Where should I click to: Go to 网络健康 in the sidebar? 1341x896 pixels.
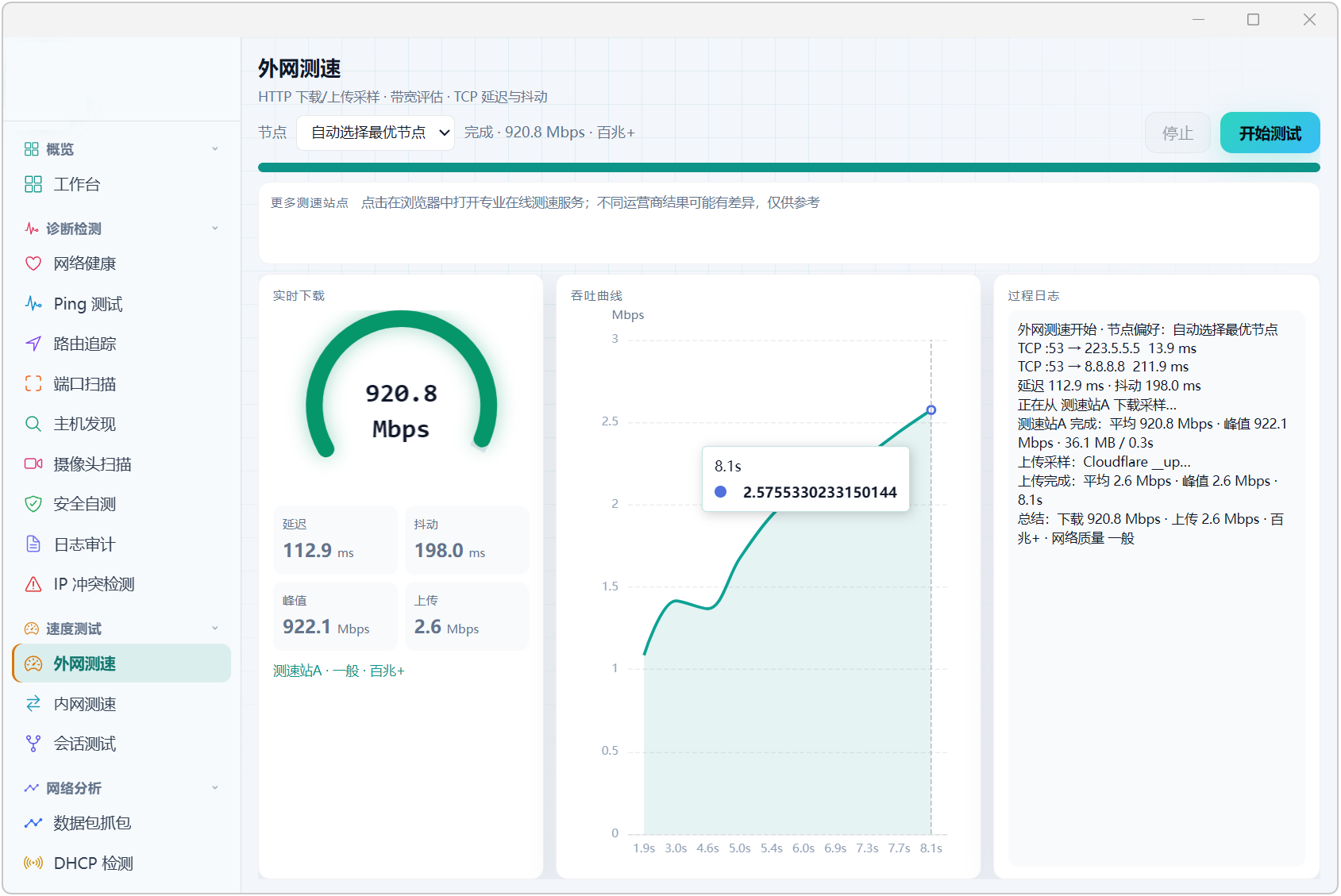[121, 263]
